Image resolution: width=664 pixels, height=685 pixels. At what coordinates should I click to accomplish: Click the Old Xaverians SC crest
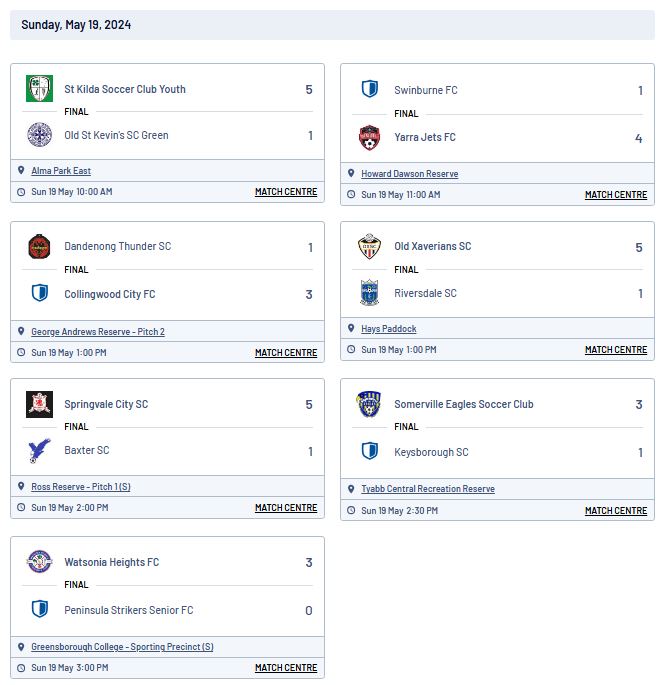coord(370,246)
